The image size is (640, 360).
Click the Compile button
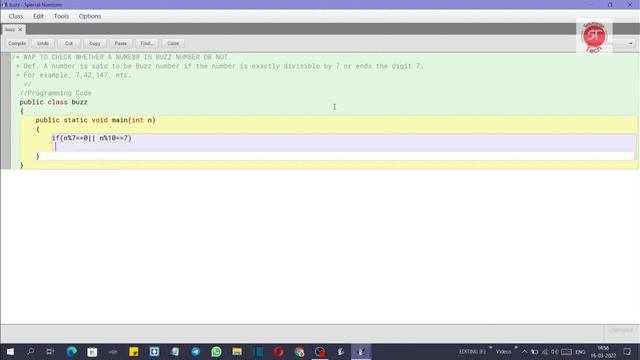pyautogui.click(x=17, y=43)
